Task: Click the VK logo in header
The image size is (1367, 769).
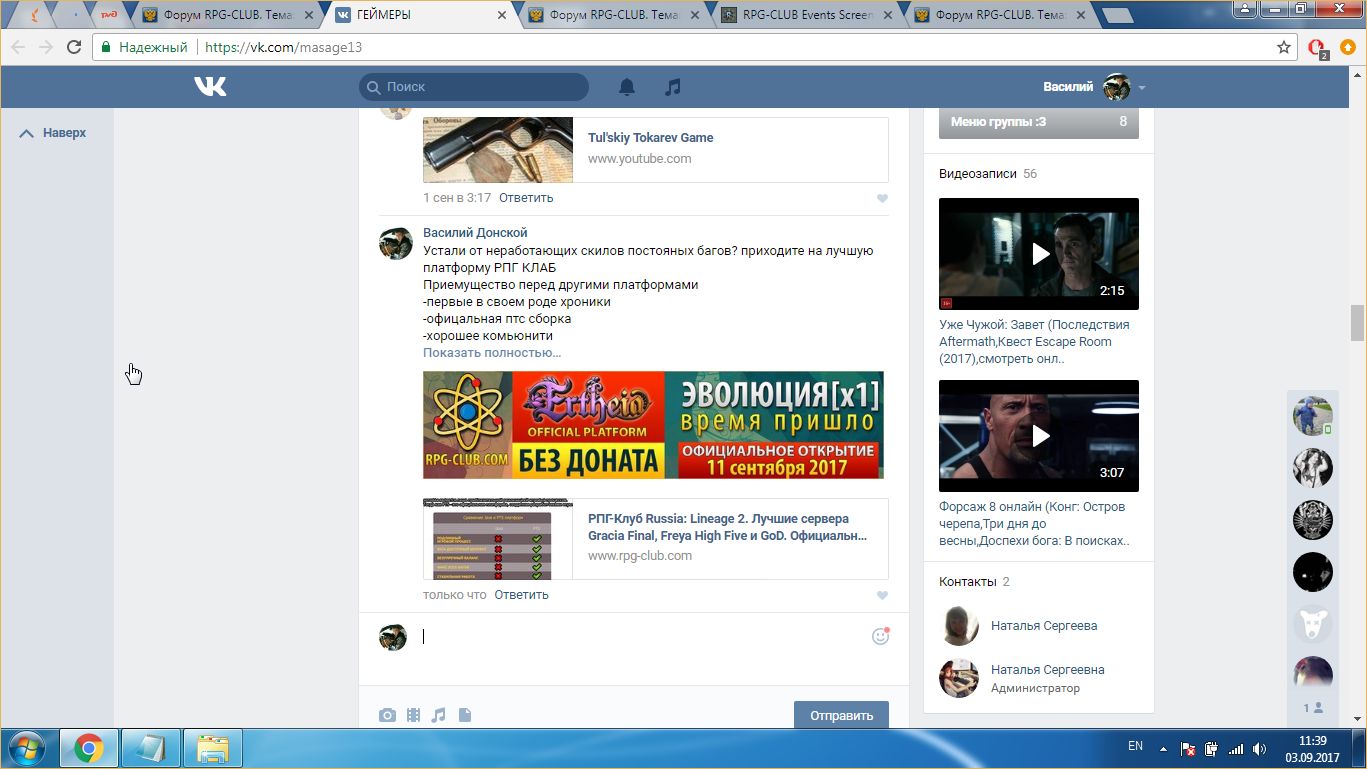Action: click(x=210, y=87)
